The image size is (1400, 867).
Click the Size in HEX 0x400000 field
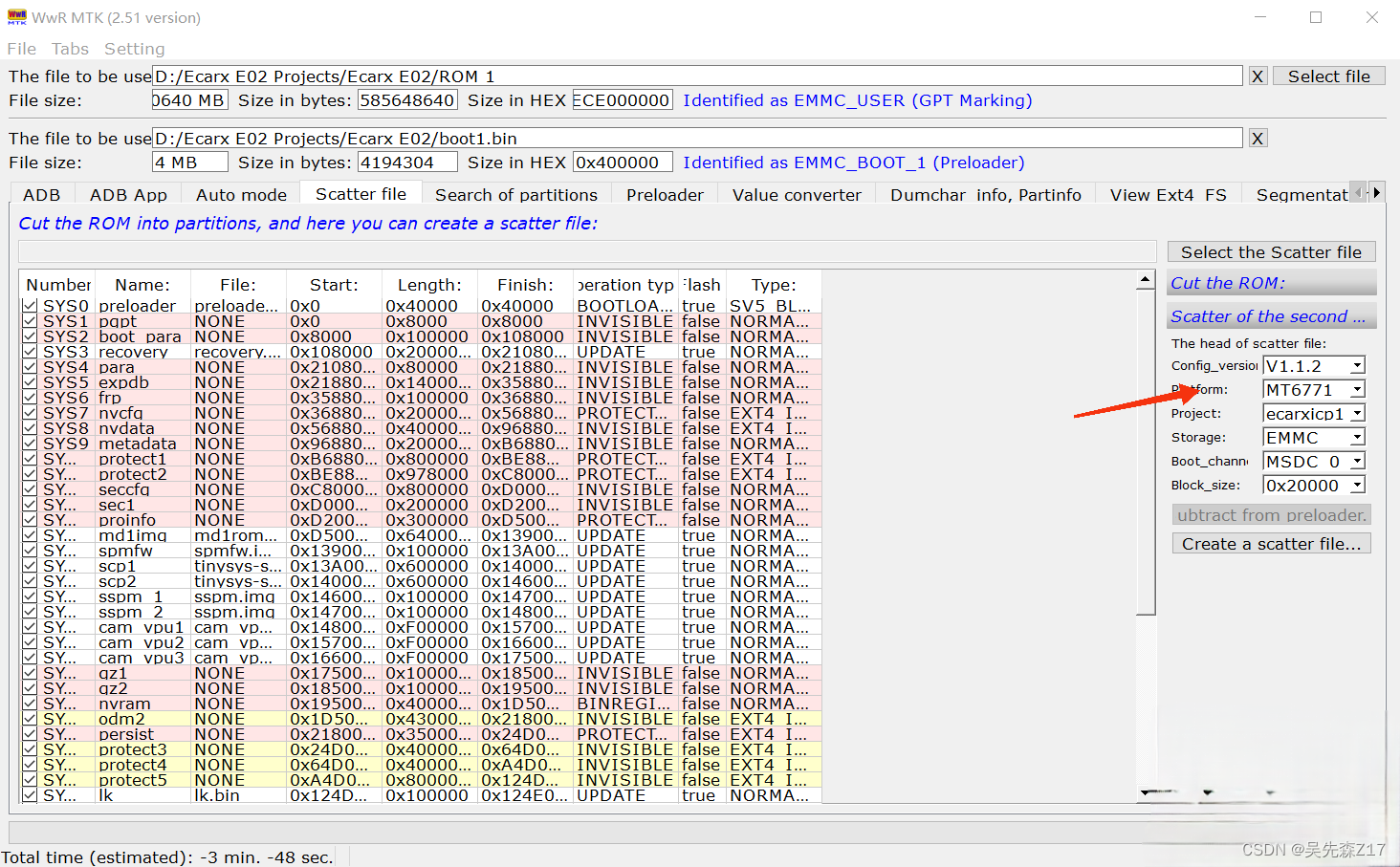click(623, 163)
